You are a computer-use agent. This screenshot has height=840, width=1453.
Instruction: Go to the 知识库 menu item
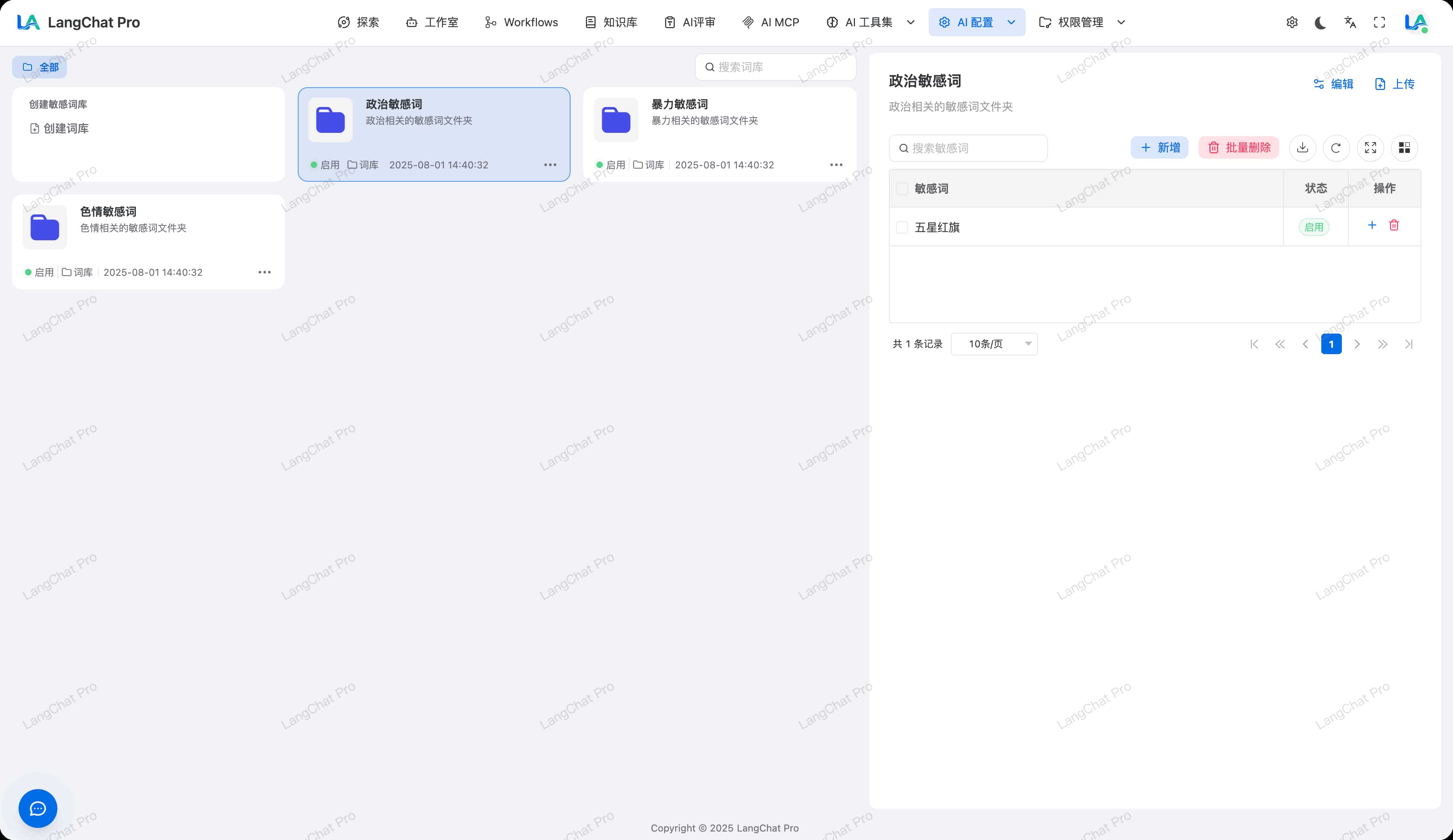point(611,23)
